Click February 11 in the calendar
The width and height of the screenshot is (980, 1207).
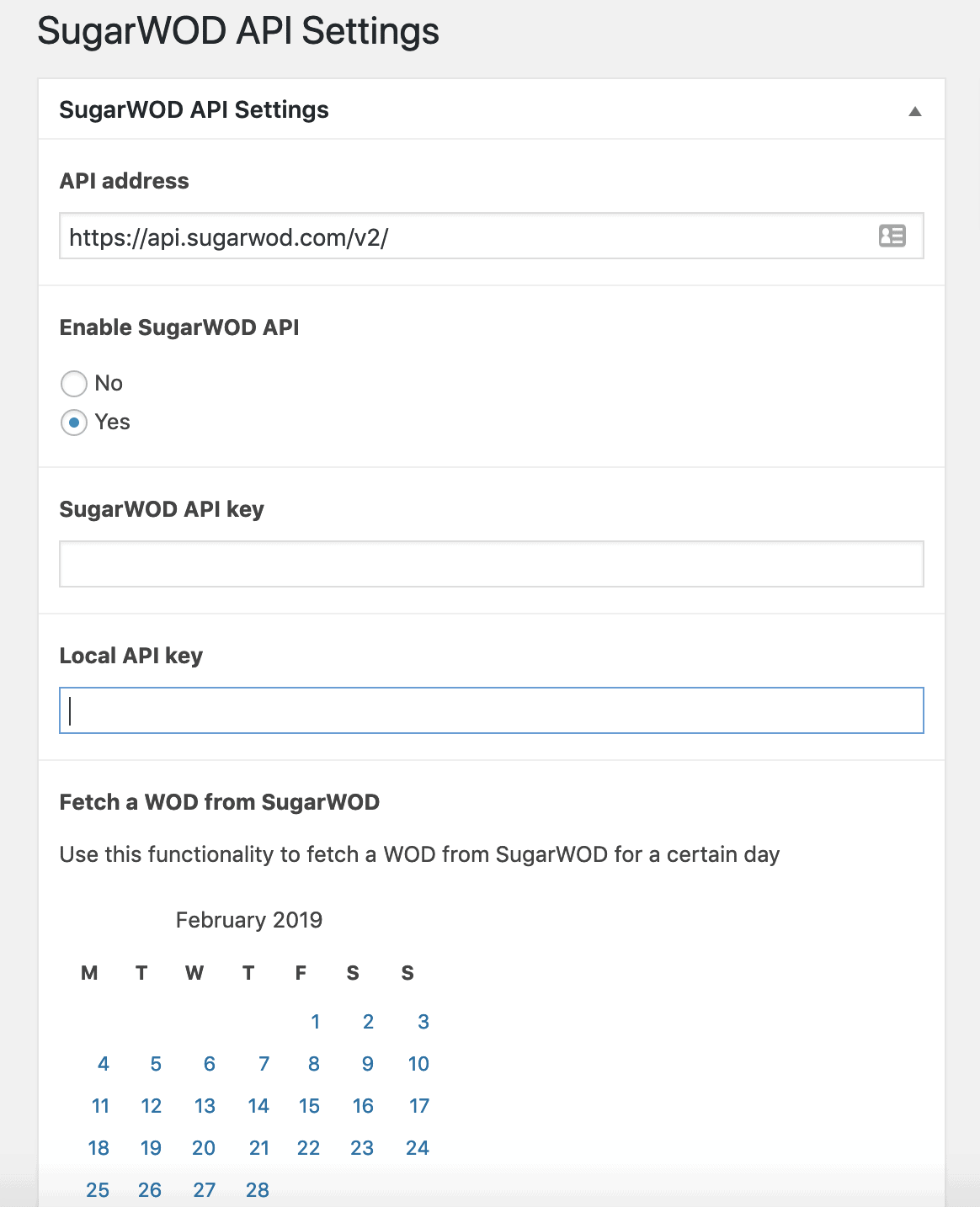100,1106
